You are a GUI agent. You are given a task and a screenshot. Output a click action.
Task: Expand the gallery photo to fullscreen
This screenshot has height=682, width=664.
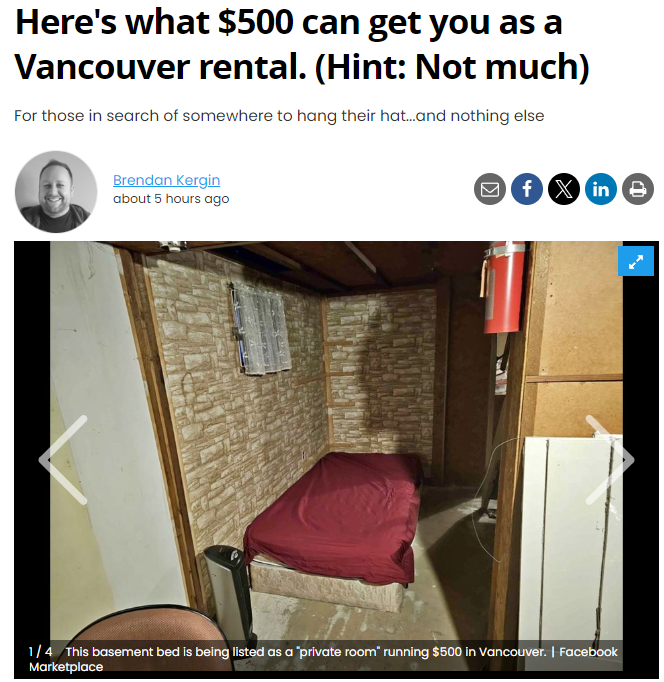[x=636, y=261]
